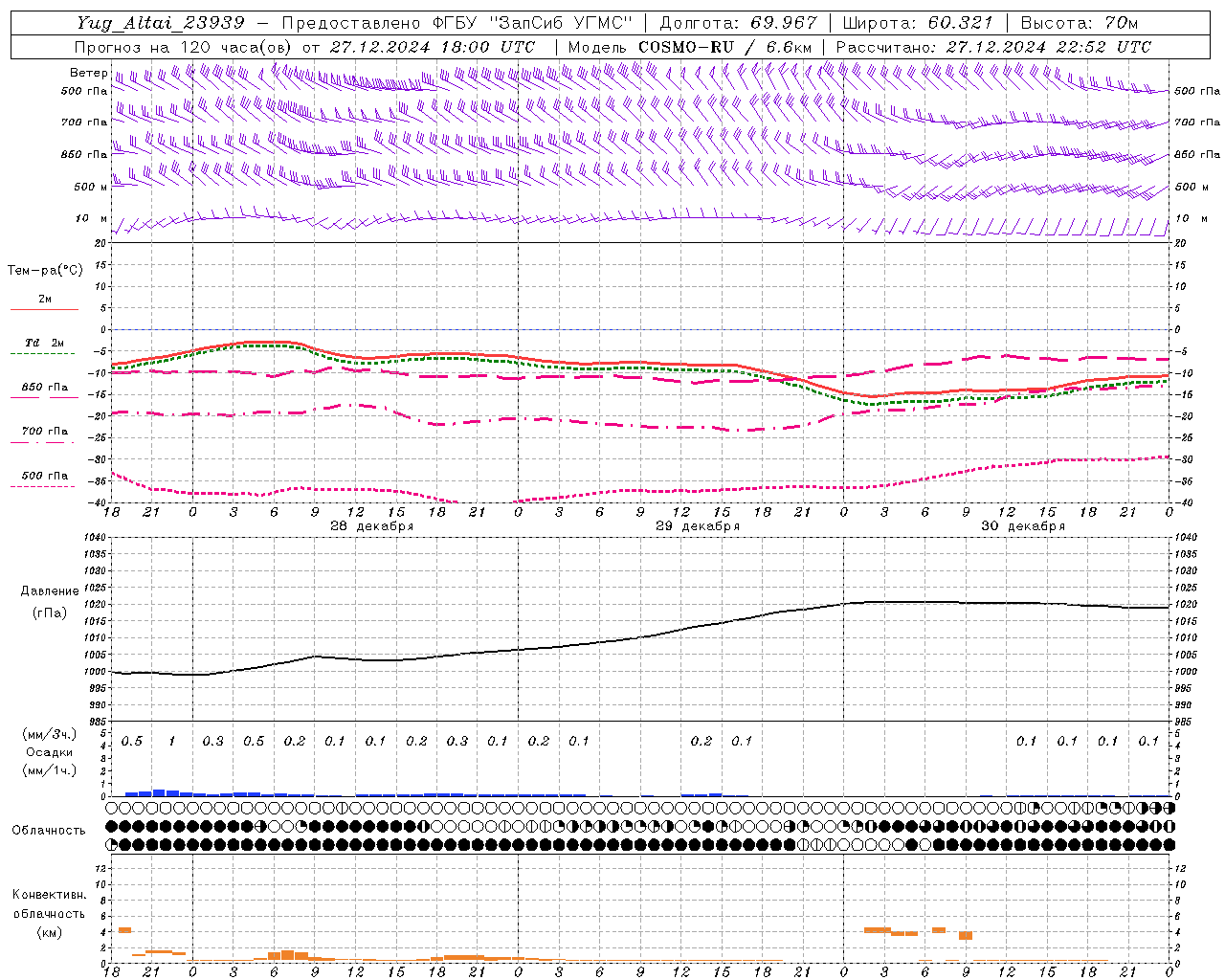Viewport: 1225px width, 980px height.
Task: Click the 29 декабря date label
Action: 697,526
